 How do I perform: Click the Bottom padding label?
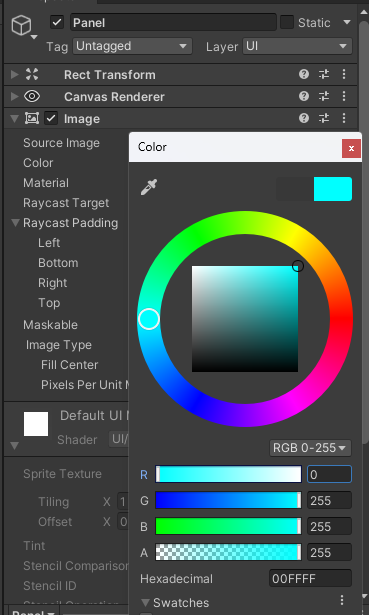pyautogui.click(x=58, y=263)
